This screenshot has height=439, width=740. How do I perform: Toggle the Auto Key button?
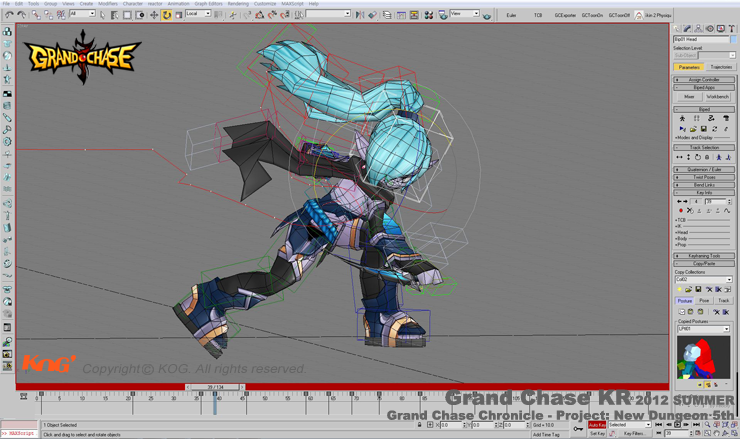[x=597, y=425]
